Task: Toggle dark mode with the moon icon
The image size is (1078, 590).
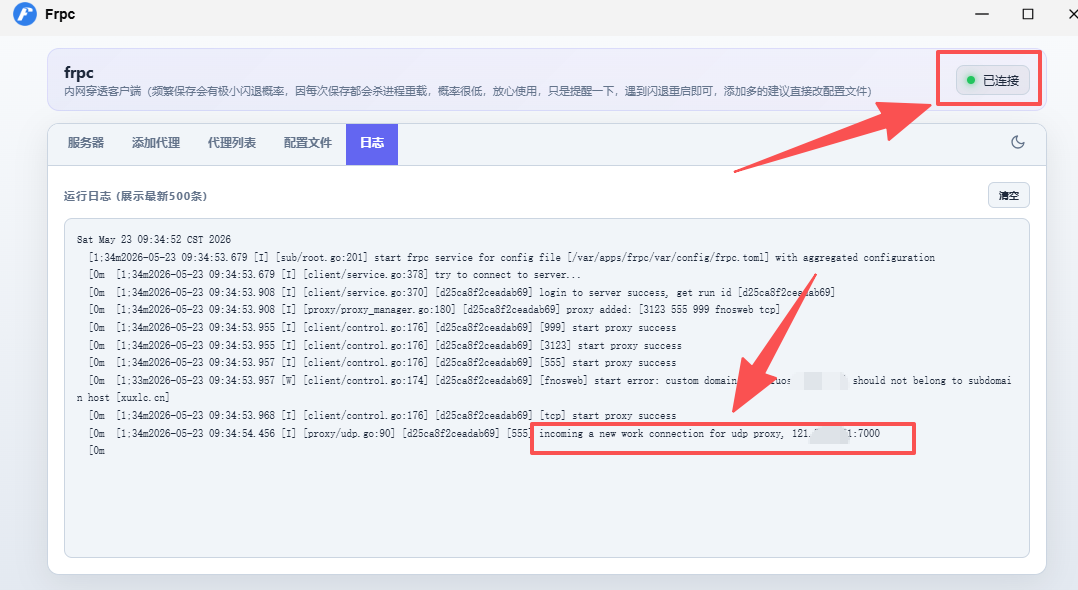Action: pyautogui.click(x=1018, y=142)
